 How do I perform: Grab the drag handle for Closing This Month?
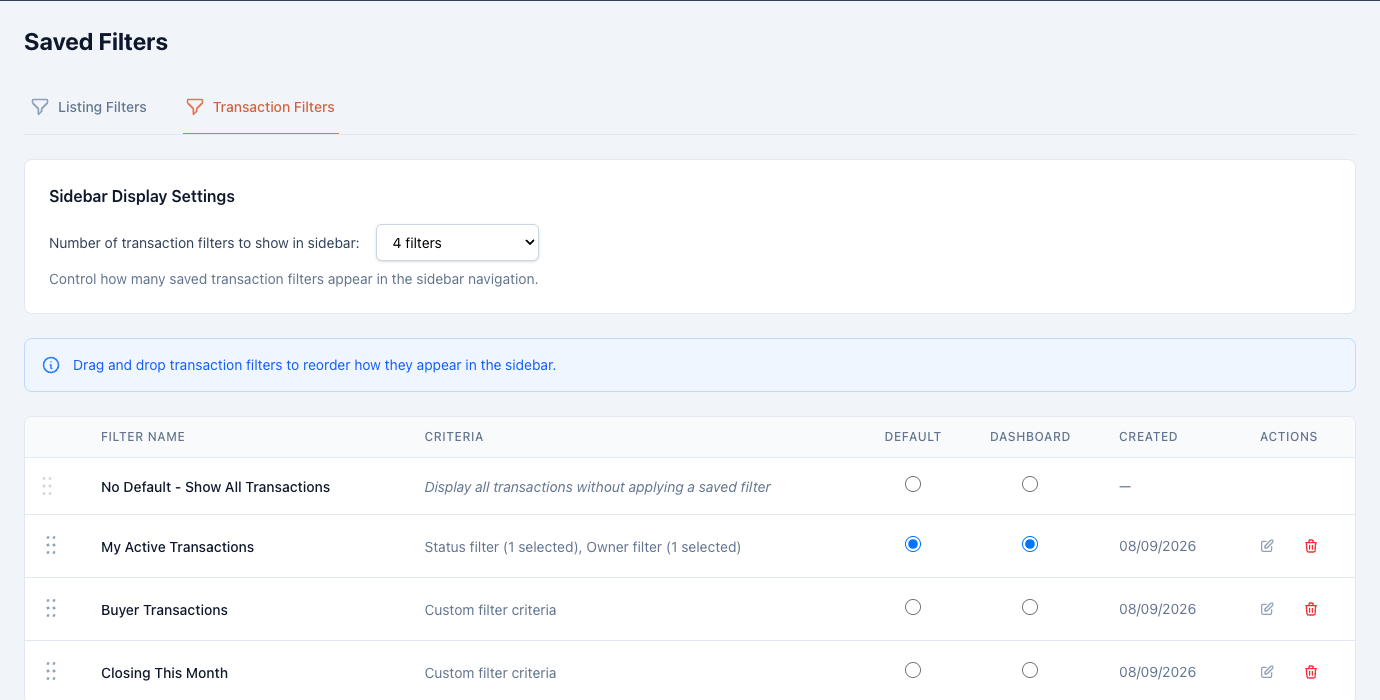click(51, 671)
